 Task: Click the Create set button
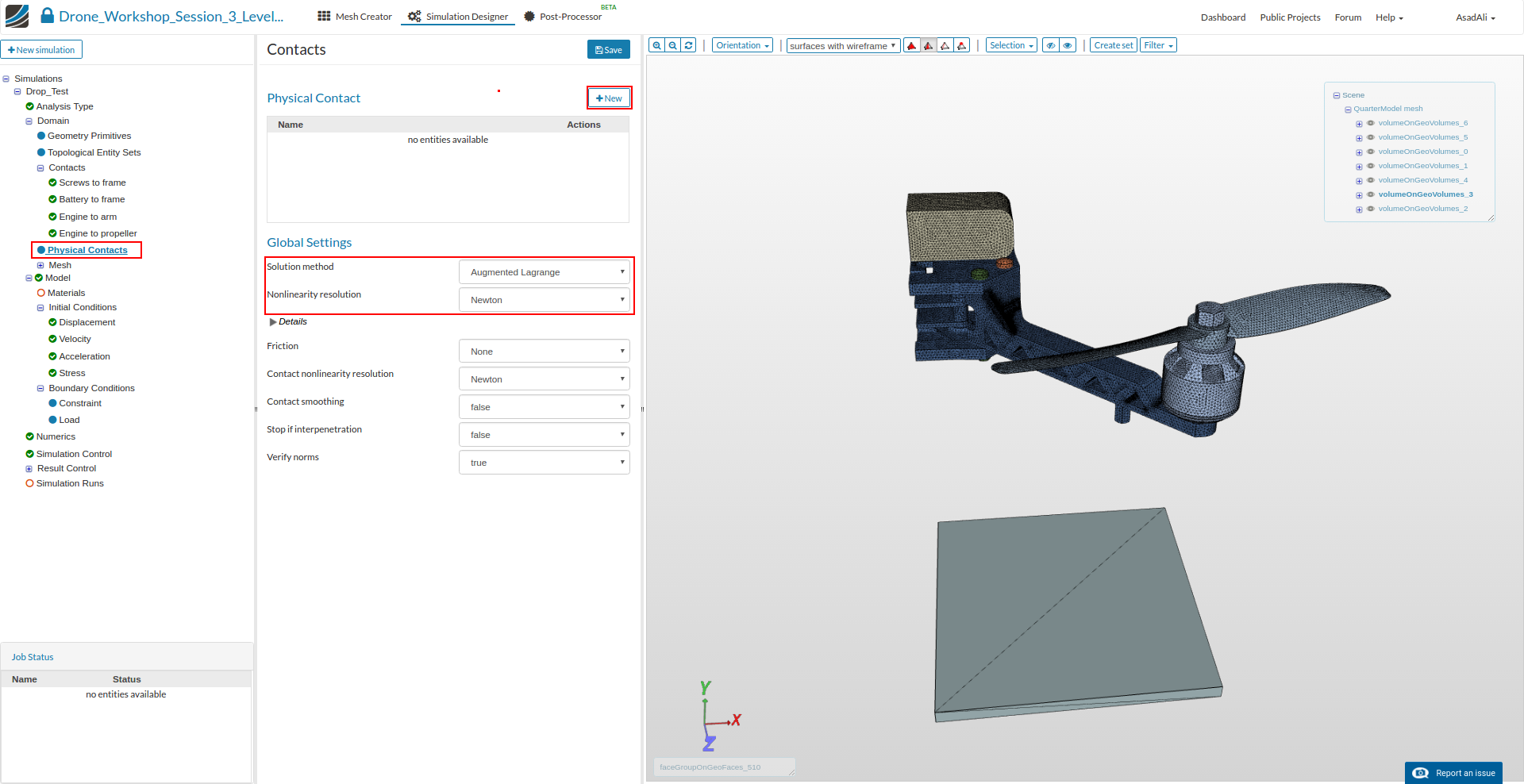click(1114, 45)
